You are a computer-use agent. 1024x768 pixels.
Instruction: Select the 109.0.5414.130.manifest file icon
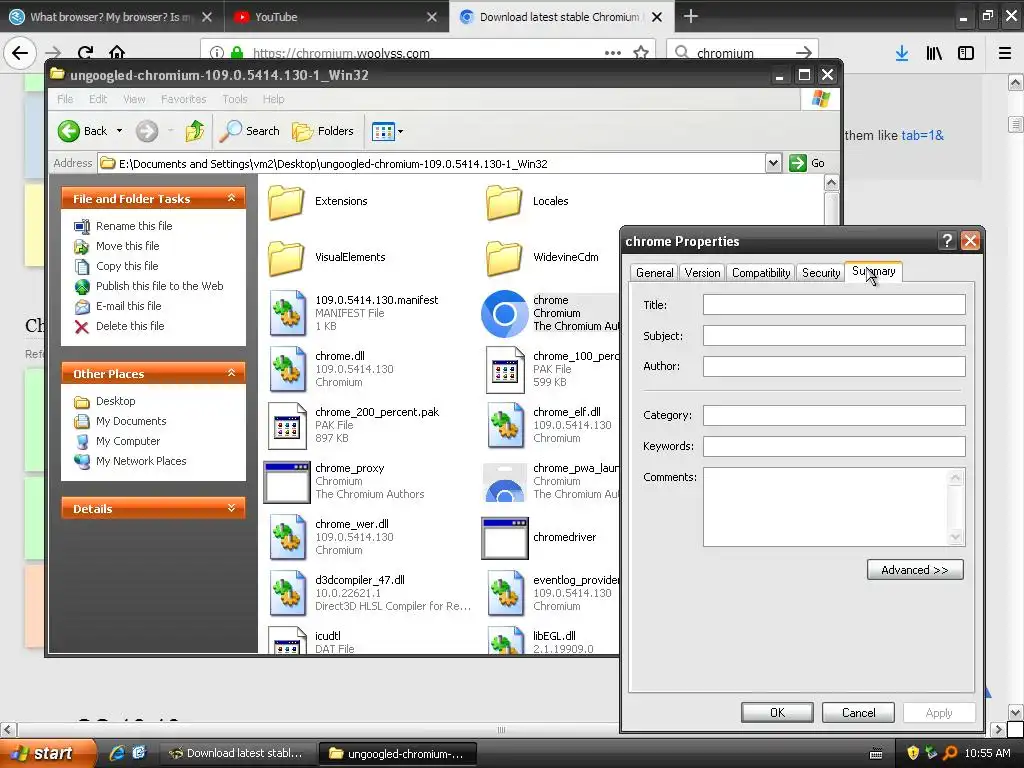(x=287, y=313)
